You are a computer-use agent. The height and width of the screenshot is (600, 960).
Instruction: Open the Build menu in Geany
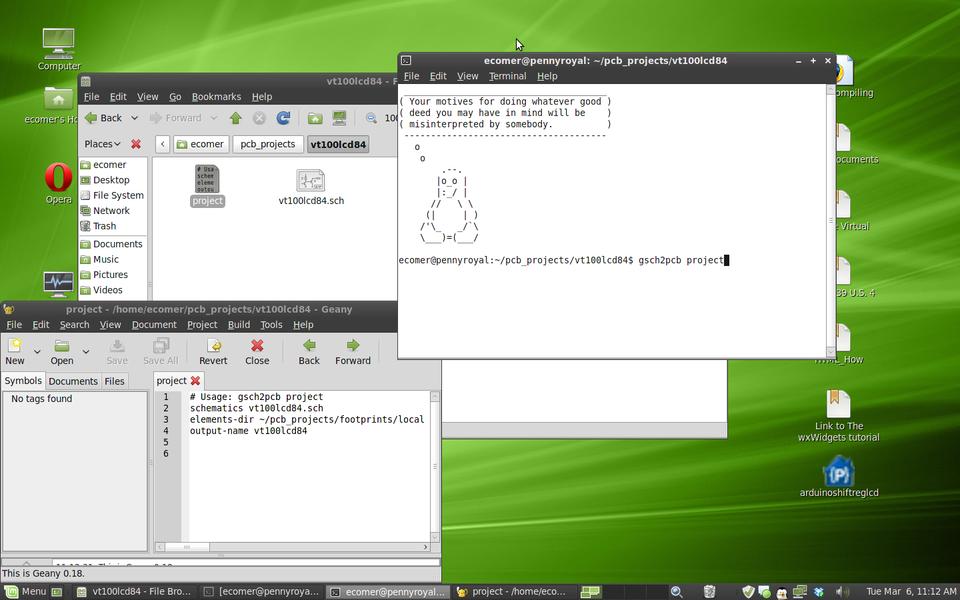click(239, 324)
